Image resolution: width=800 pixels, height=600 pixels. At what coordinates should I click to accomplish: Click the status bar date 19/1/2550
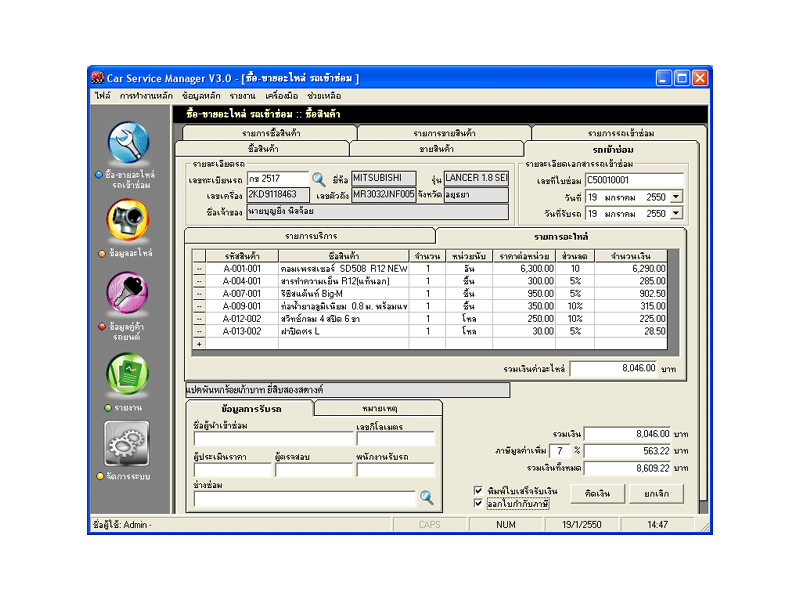582,524
